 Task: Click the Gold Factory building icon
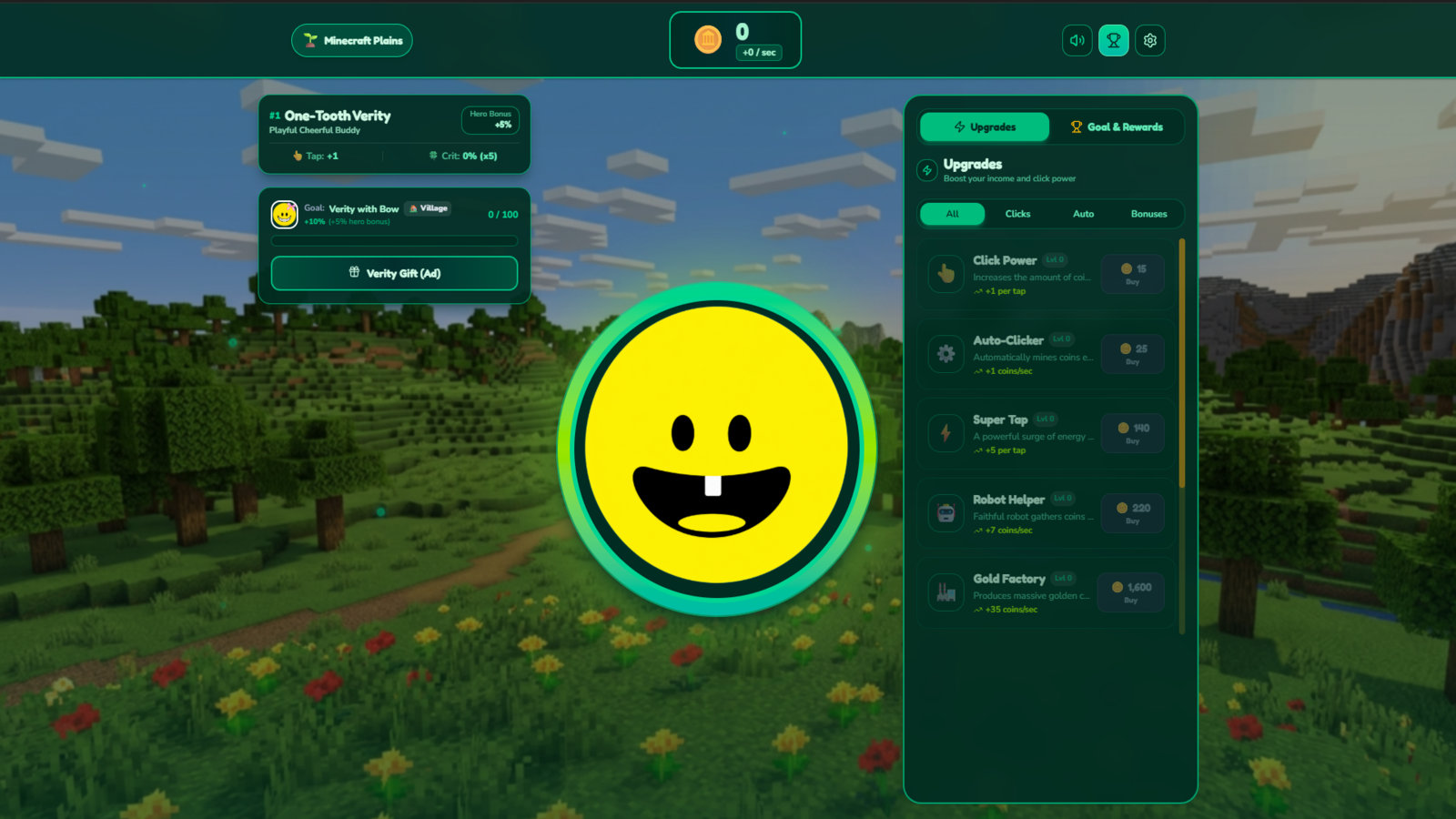point(946,592)
